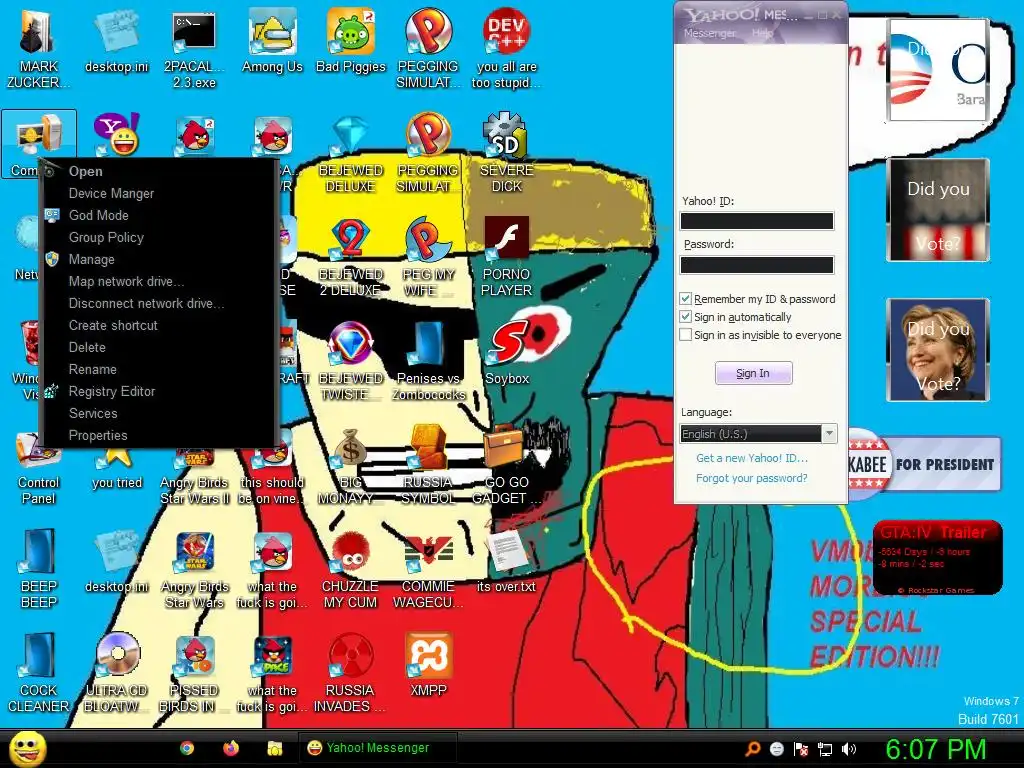
Task: Open the Messenger menu in Yahoo window
Action: pos(709,33)
